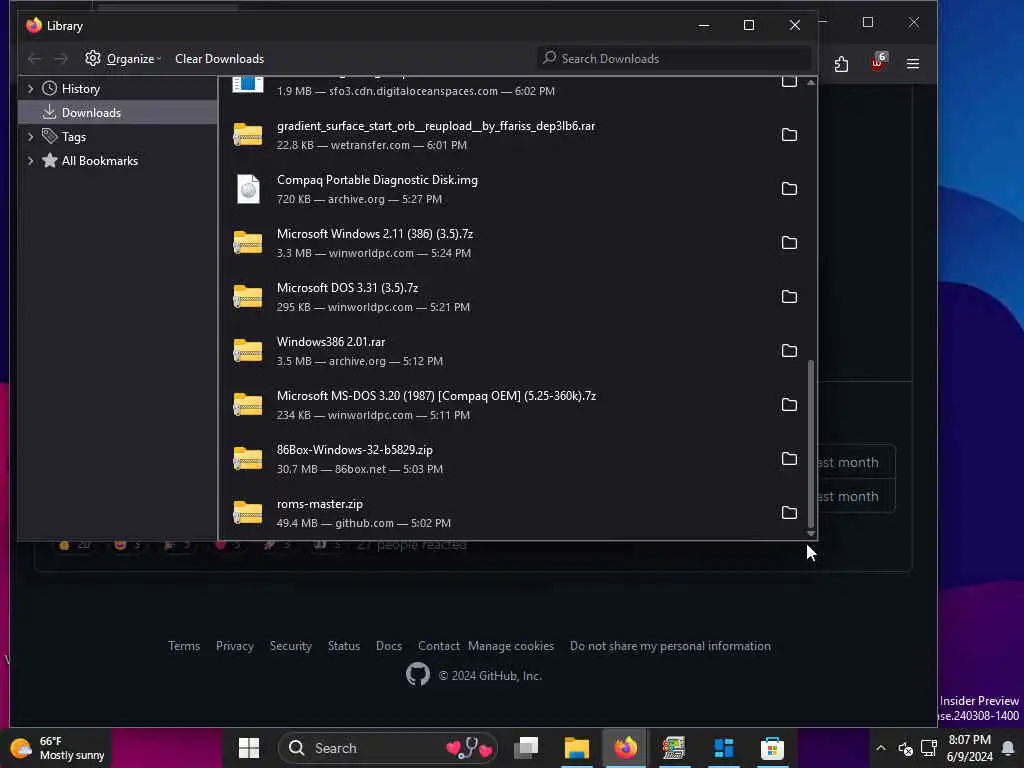The height and width of the screenshot is (768, 1024).
Task: Open notifications bell in system tray
Action: (1008, 748)
